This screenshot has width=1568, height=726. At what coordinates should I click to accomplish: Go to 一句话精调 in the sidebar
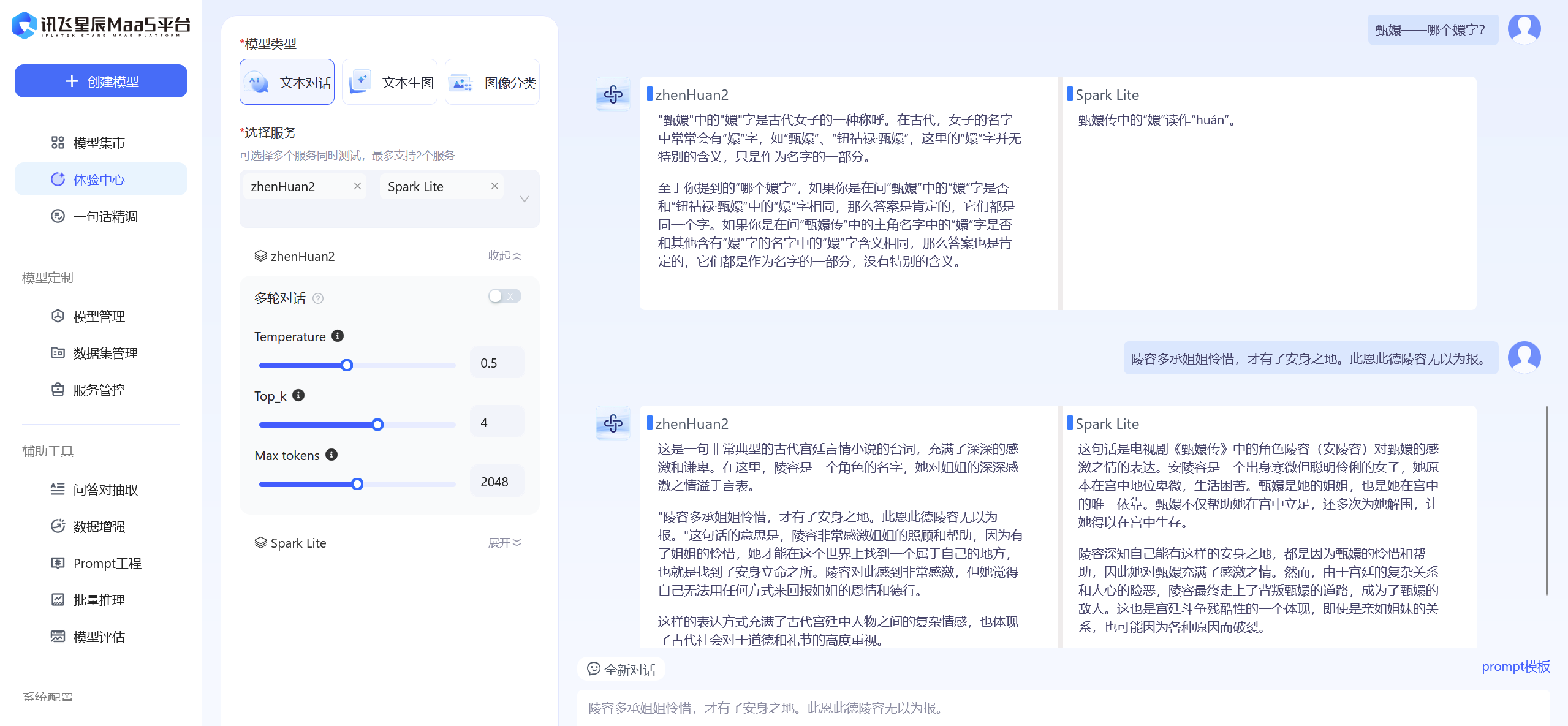105,216
